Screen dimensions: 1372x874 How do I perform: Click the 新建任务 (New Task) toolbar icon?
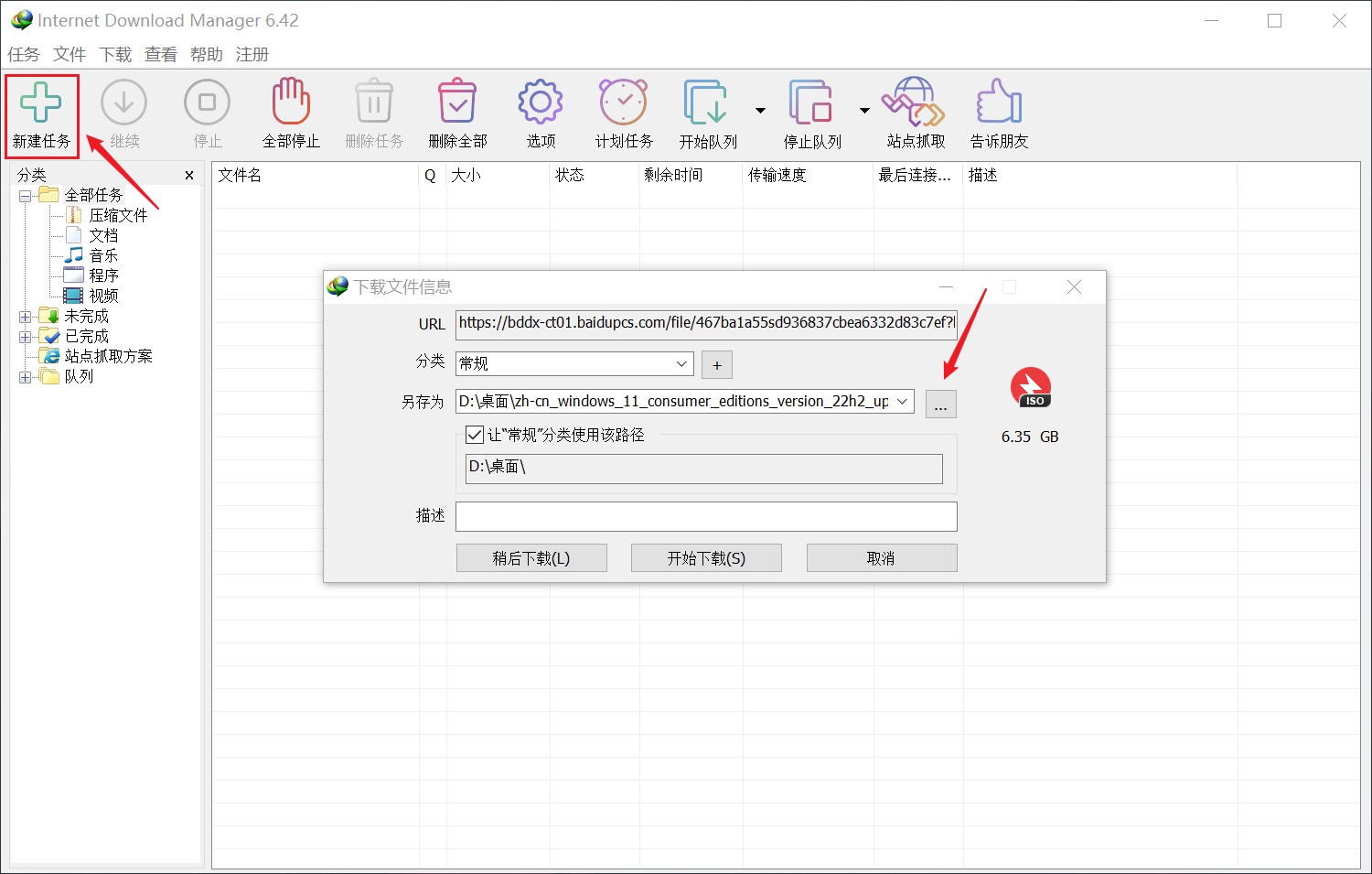tap(41, 103)
